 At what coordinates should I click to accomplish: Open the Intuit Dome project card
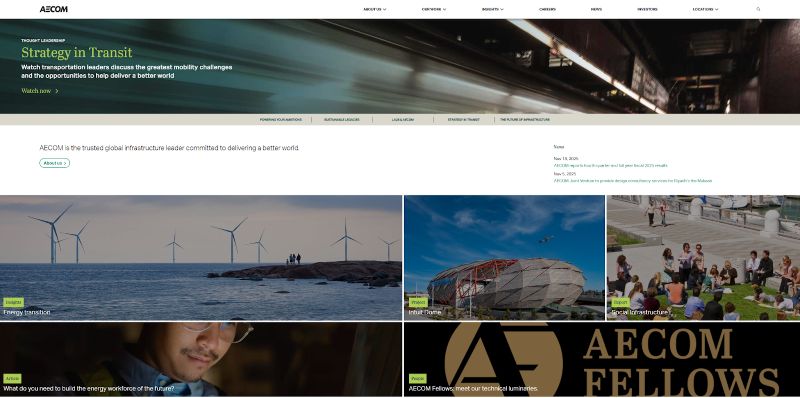point(504,258)
